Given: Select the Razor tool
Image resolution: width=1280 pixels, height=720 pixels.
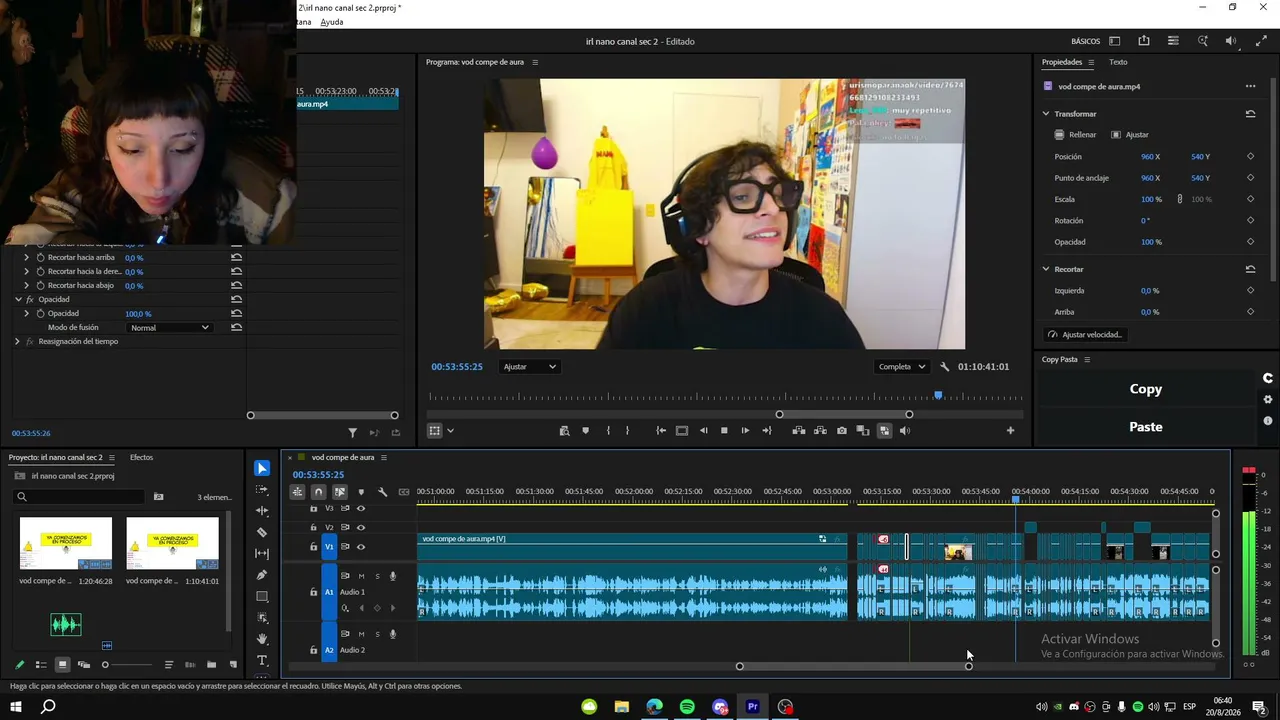Looking at the screenshot, I should click(x=262, y=532).
